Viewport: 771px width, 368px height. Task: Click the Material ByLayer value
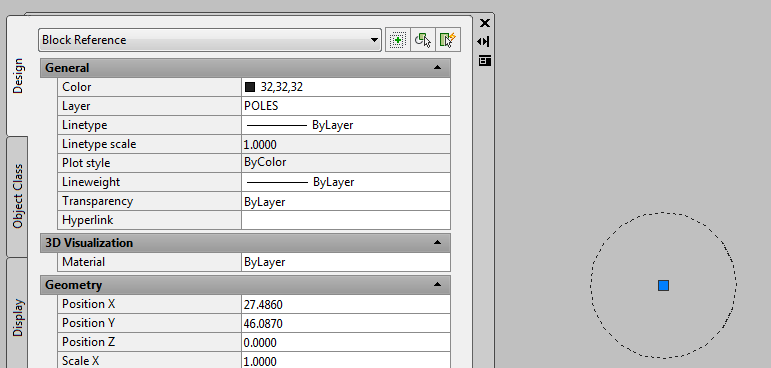pyautogui.click(x=346, y=262)
